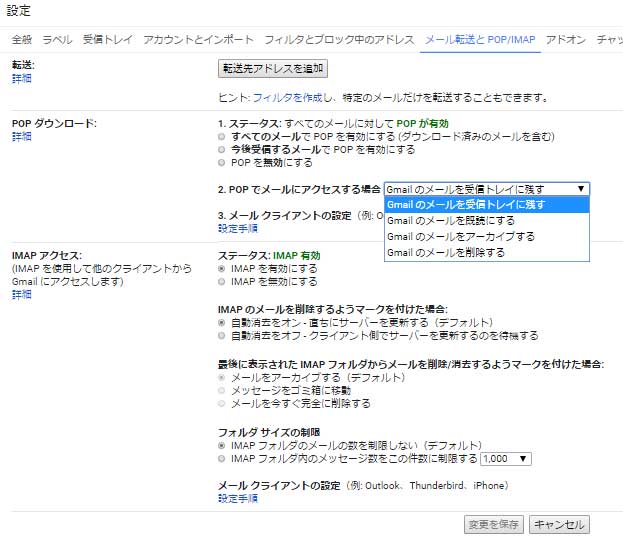Viewport: 623px width, 544px height.
Task: Enable 自動消去をオフ radio option
Action: (223, 336)
